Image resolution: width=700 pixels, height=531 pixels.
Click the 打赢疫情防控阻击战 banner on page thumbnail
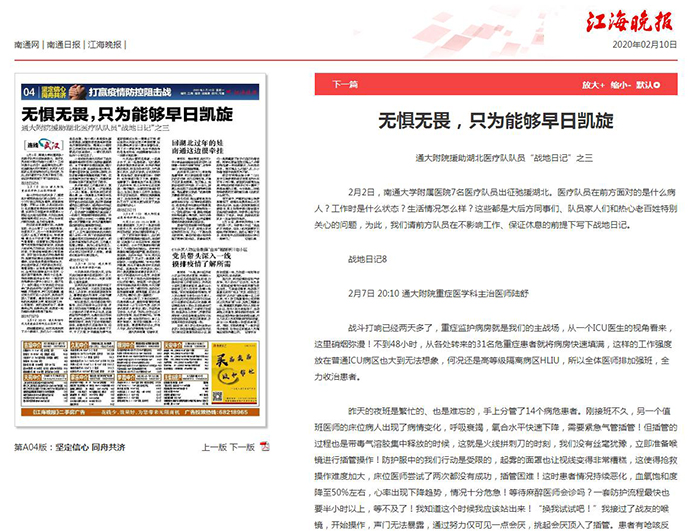pos(140,91)
